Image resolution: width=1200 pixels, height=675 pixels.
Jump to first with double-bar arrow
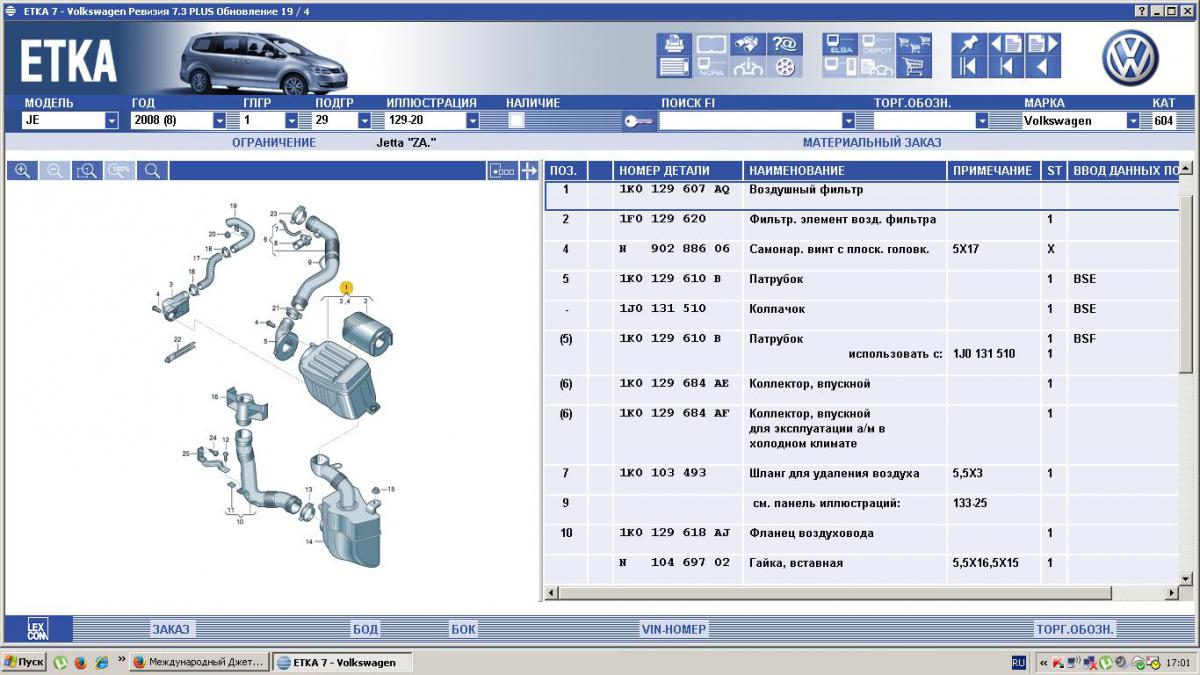968,67
